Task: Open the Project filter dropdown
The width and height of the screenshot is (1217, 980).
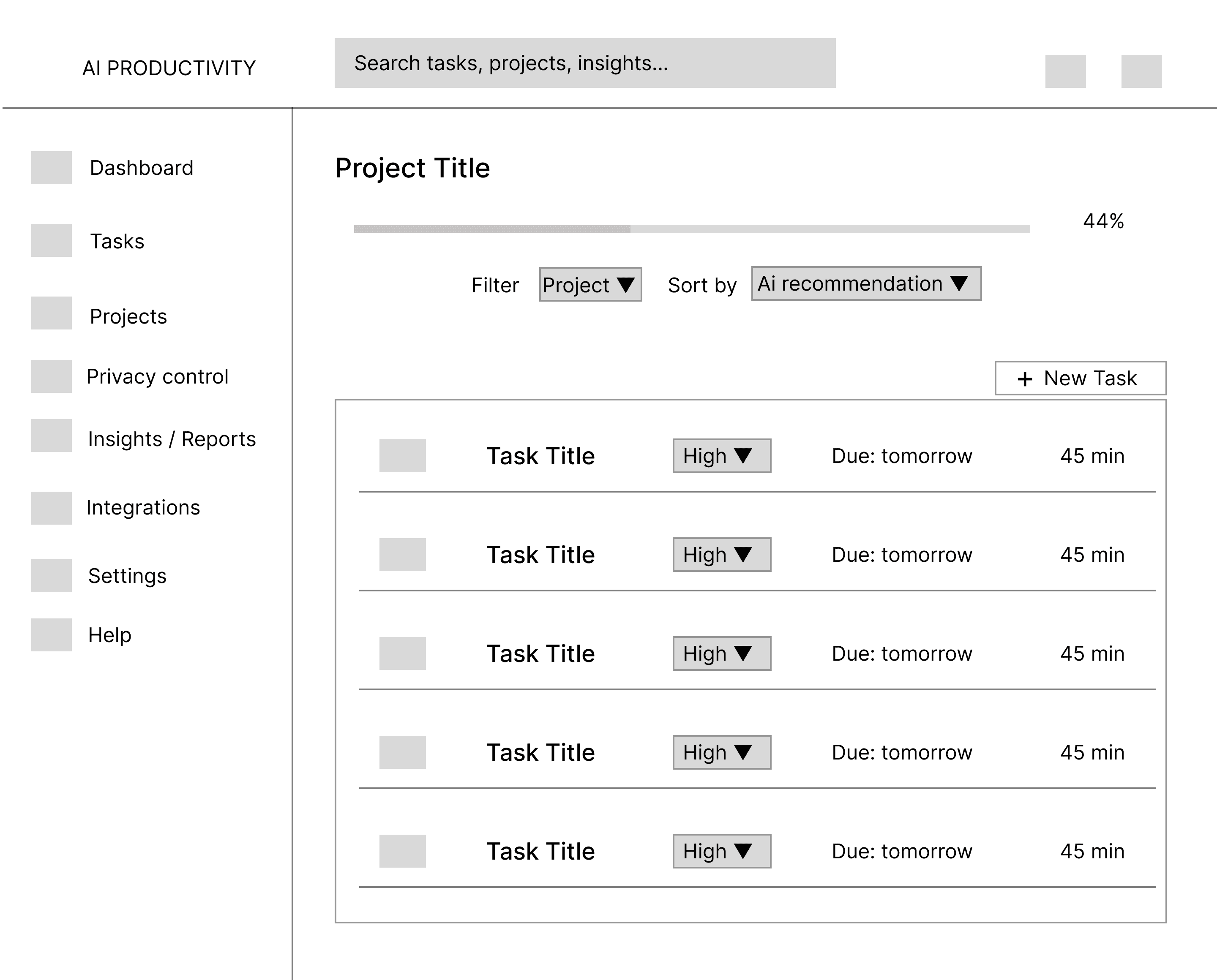Action: pyautogui.click(x=590, y=285)
